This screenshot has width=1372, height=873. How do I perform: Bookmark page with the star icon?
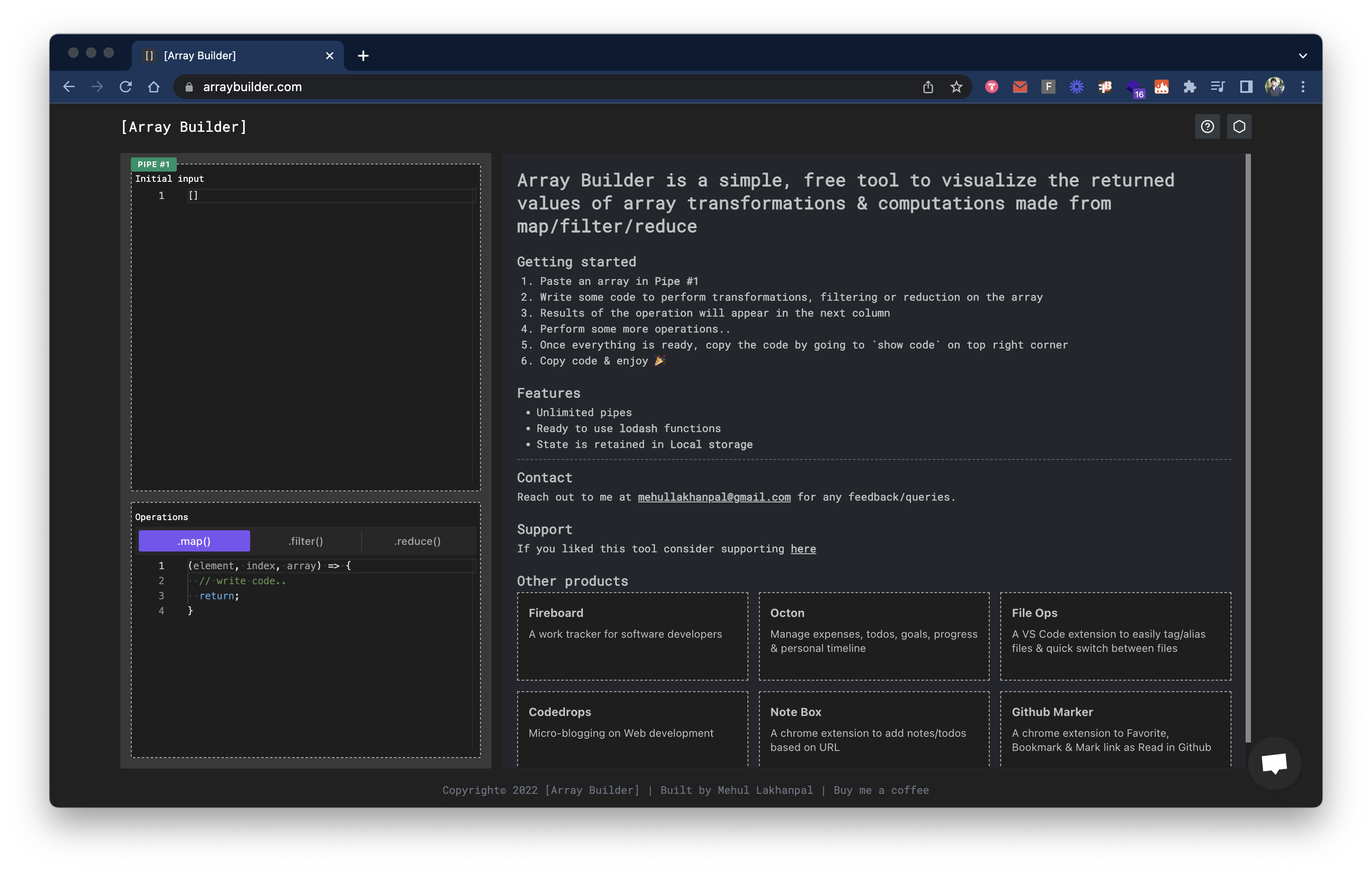[956, 87]
